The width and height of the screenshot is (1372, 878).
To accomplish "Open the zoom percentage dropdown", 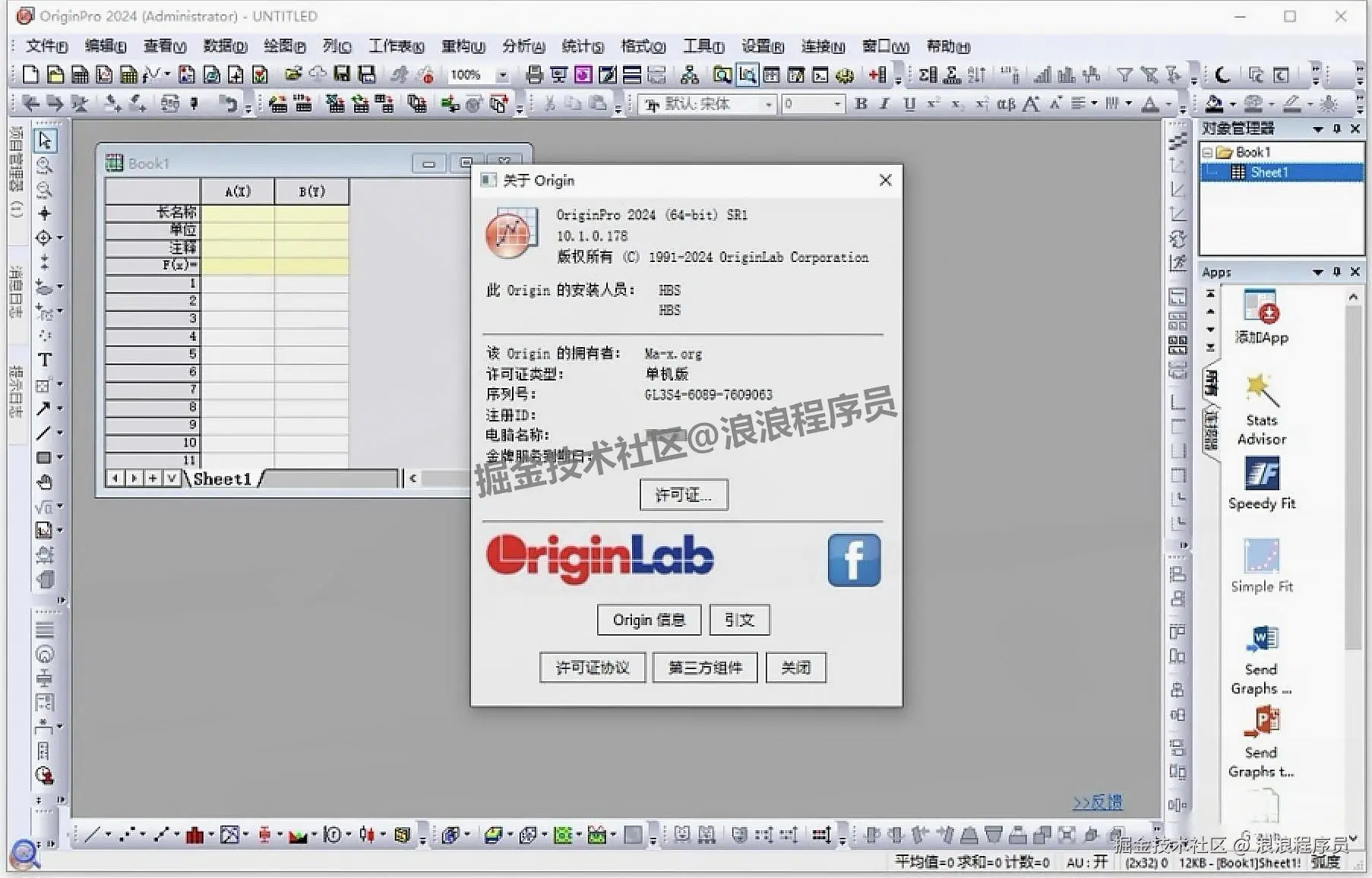I will pos(501,75).
